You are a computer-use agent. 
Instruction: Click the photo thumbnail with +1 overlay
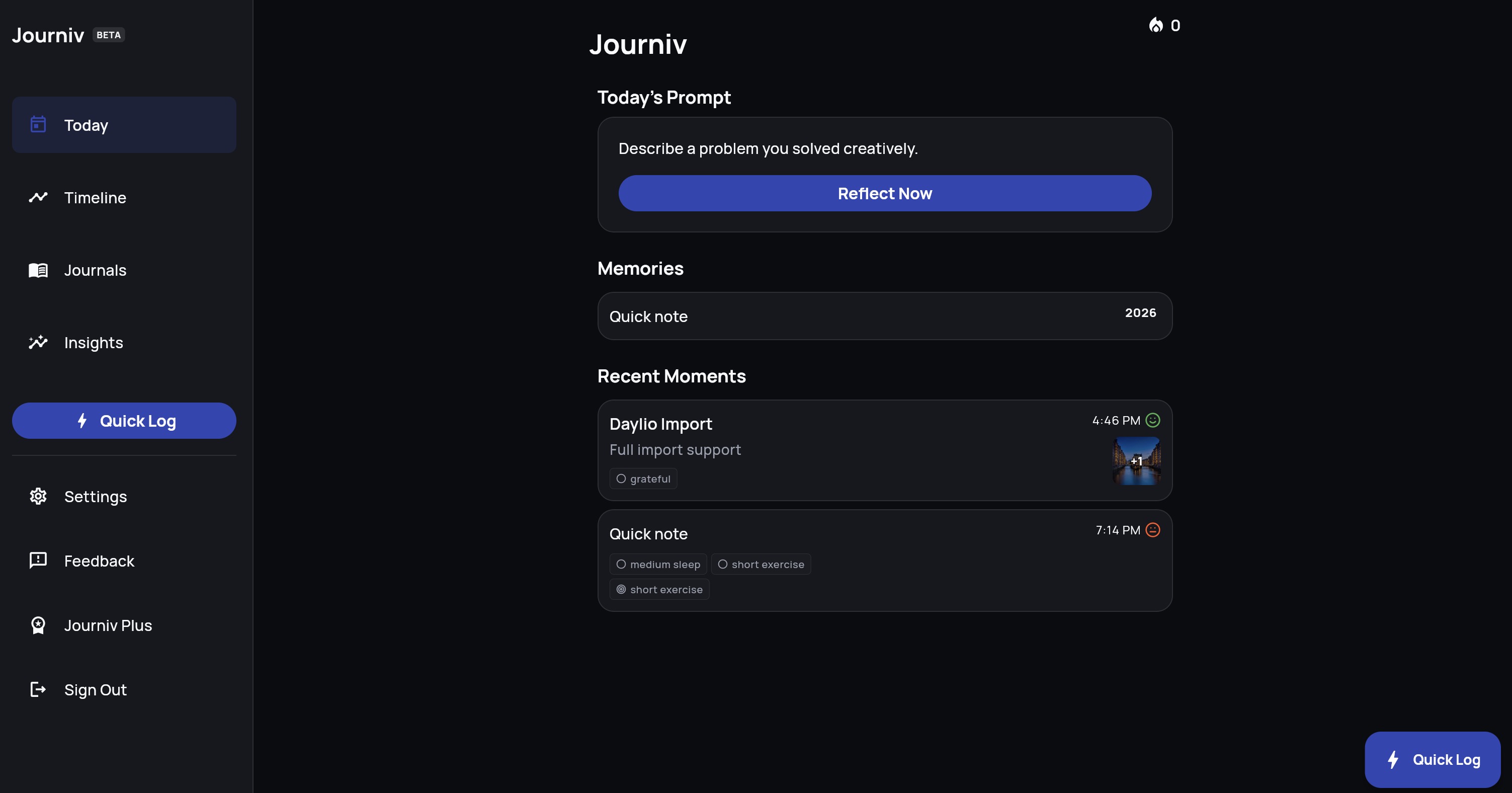[1136, 461]
